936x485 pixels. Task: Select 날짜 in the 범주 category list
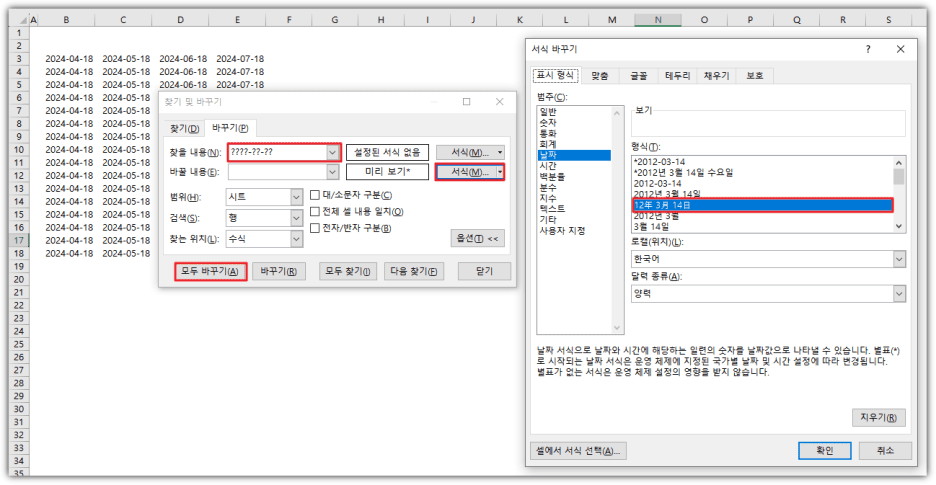click(x=548, y=155)
